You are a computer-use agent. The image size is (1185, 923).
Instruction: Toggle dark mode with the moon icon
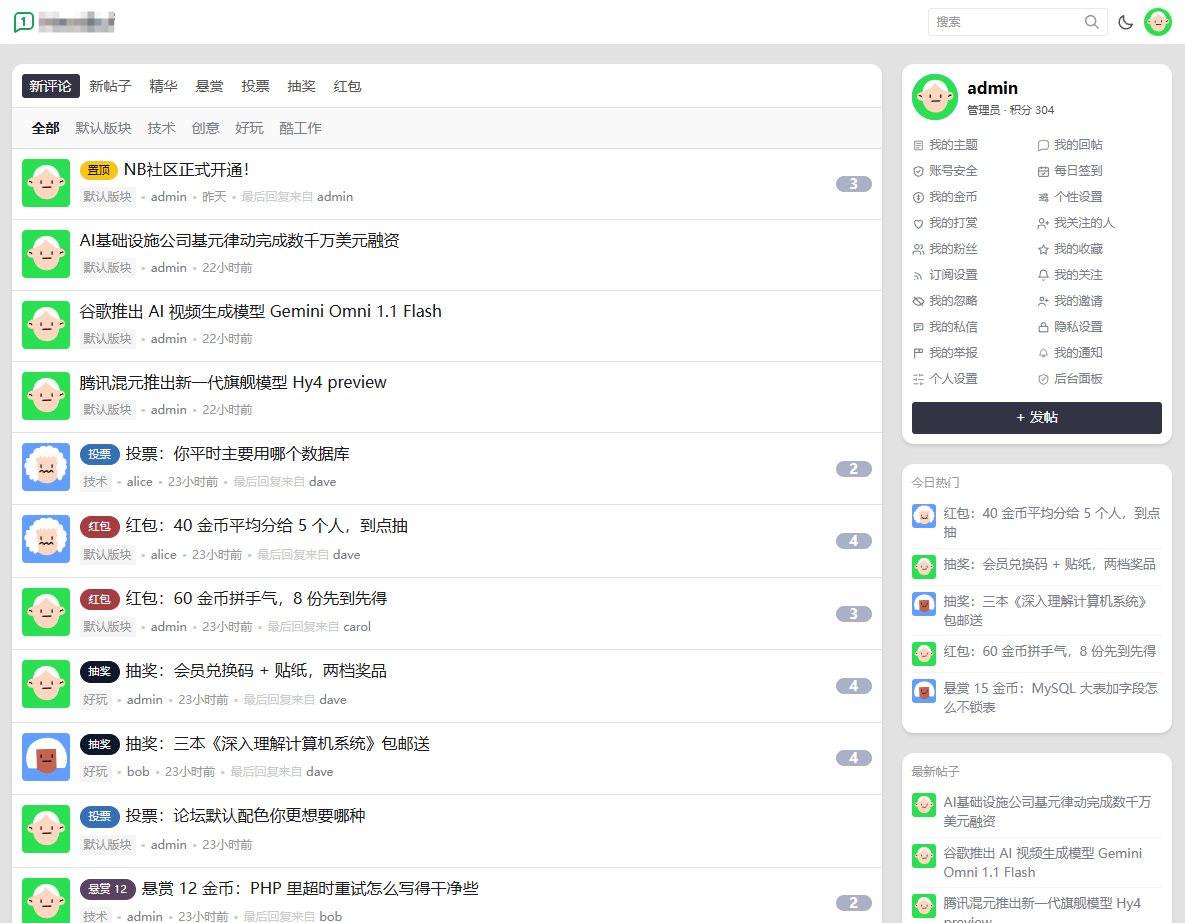click(x=1125, y=22)
